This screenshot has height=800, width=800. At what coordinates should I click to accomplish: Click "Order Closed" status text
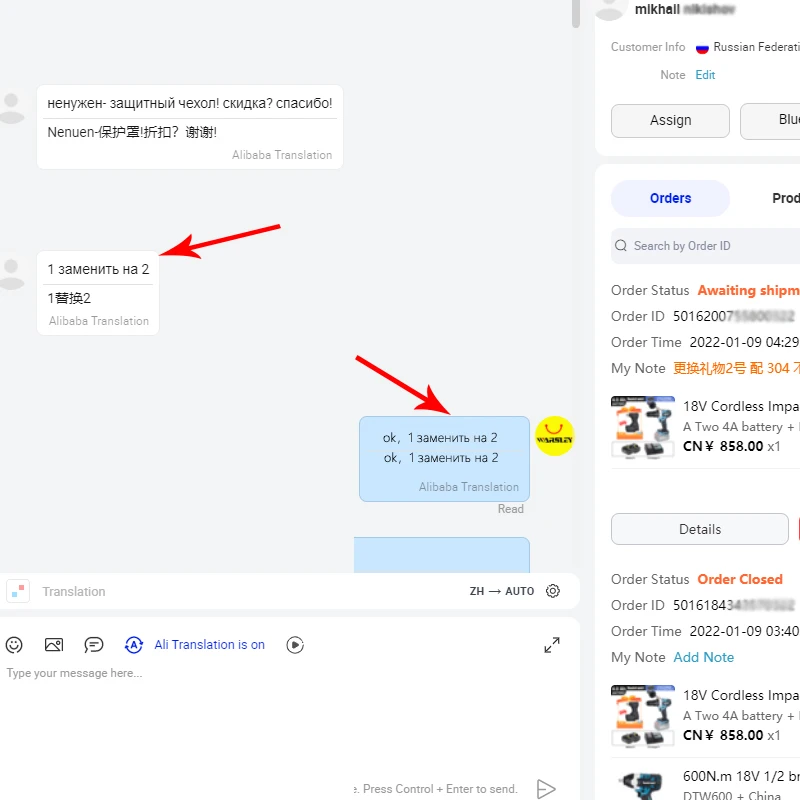coord(740,580)
